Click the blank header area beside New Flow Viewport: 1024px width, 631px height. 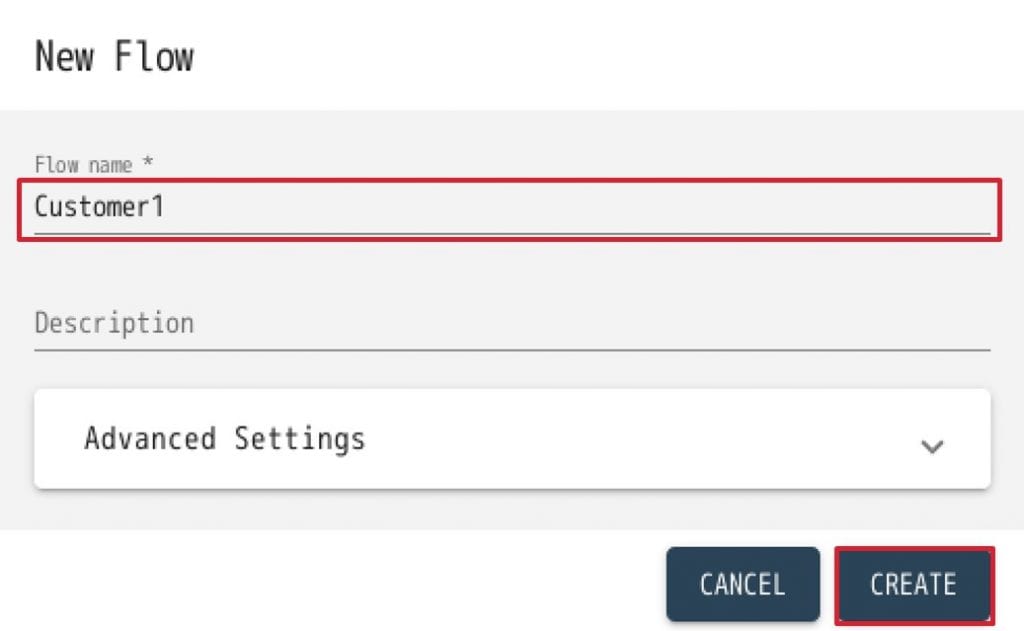pyautogui.click(x=600, y=56)
